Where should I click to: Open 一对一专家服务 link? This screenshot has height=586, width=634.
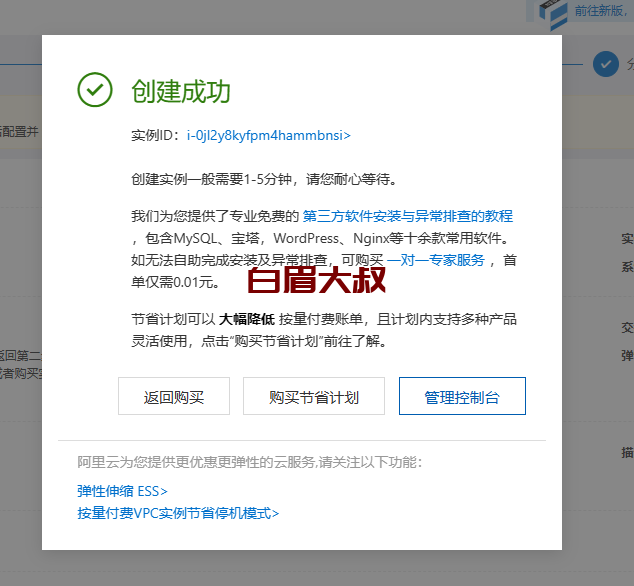pyautogui.click(x=436, y=260)
